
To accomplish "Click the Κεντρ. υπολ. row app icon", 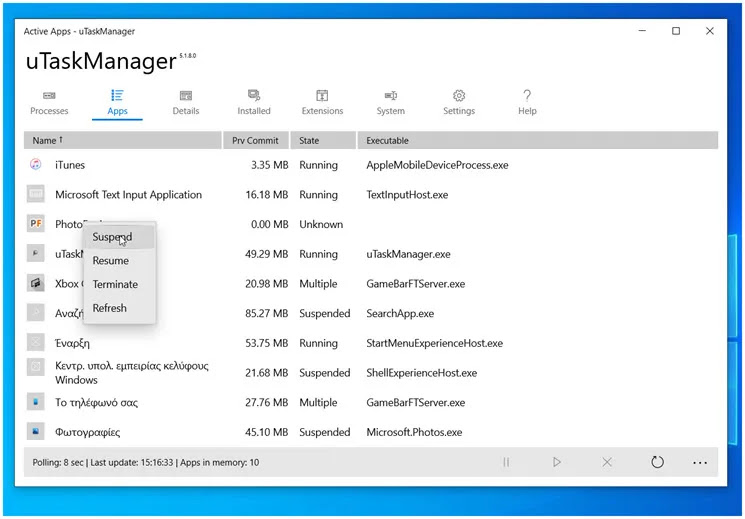I will click(36, 366).
